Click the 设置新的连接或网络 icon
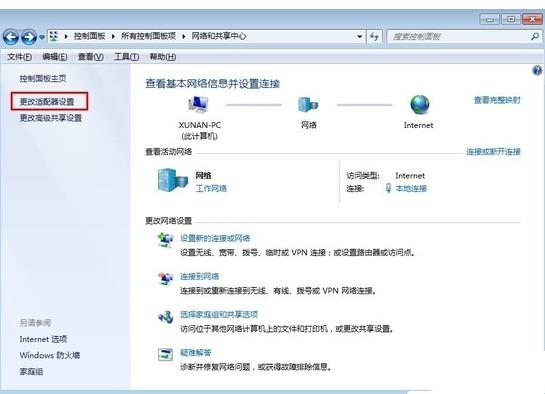 coord(165,240)
